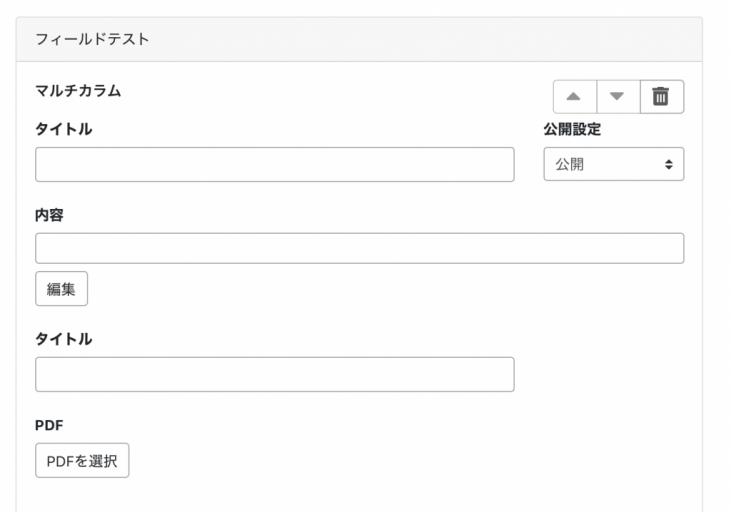Click the マルチカラム heading label
731x512 pixels.
coord(78,91)
